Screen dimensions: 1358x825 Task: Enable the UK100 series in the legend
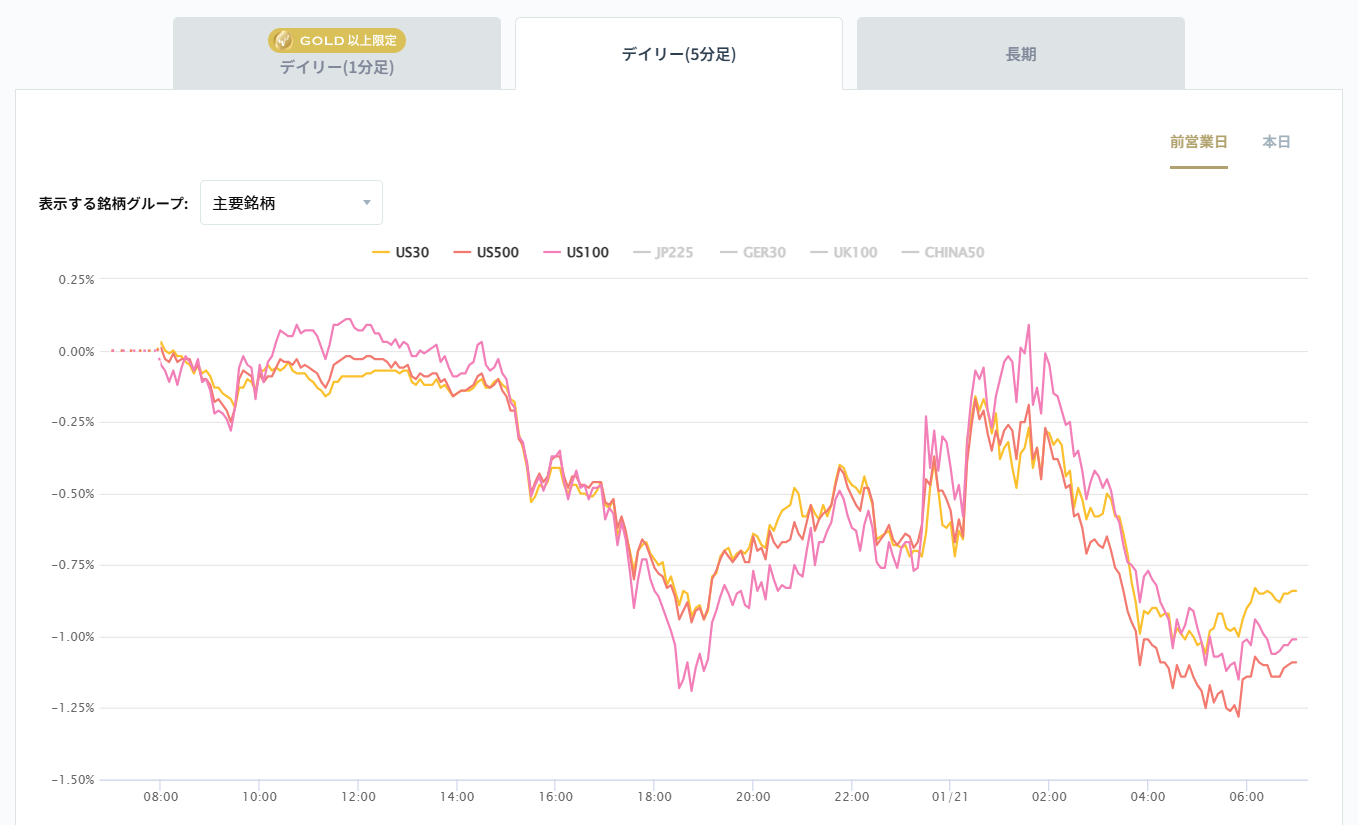845,252
